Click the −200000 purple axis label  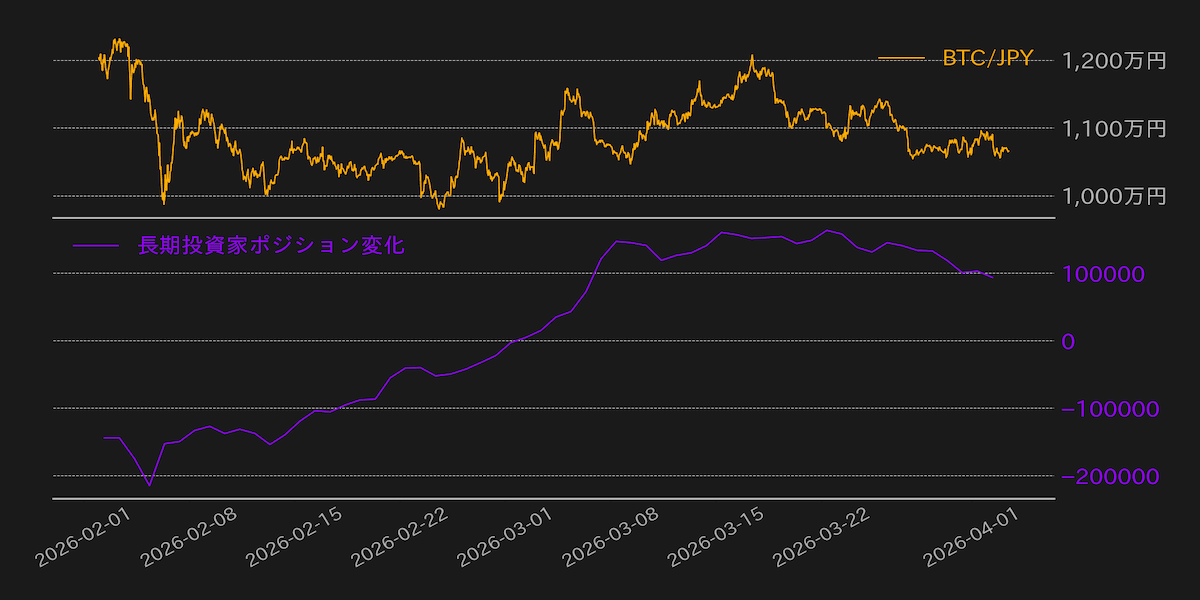pos(1110,477)
